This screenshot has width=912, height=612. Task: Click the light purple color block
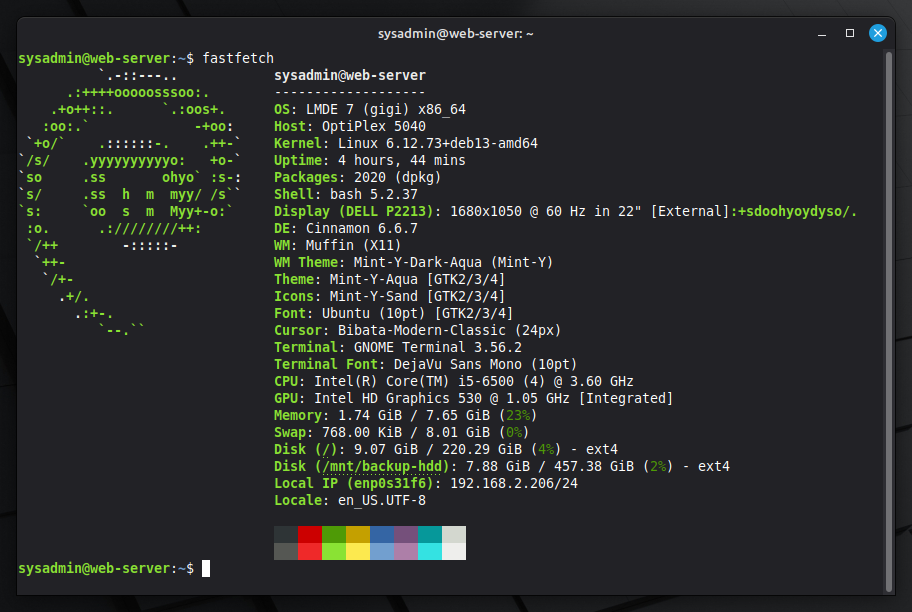(406, 551)
